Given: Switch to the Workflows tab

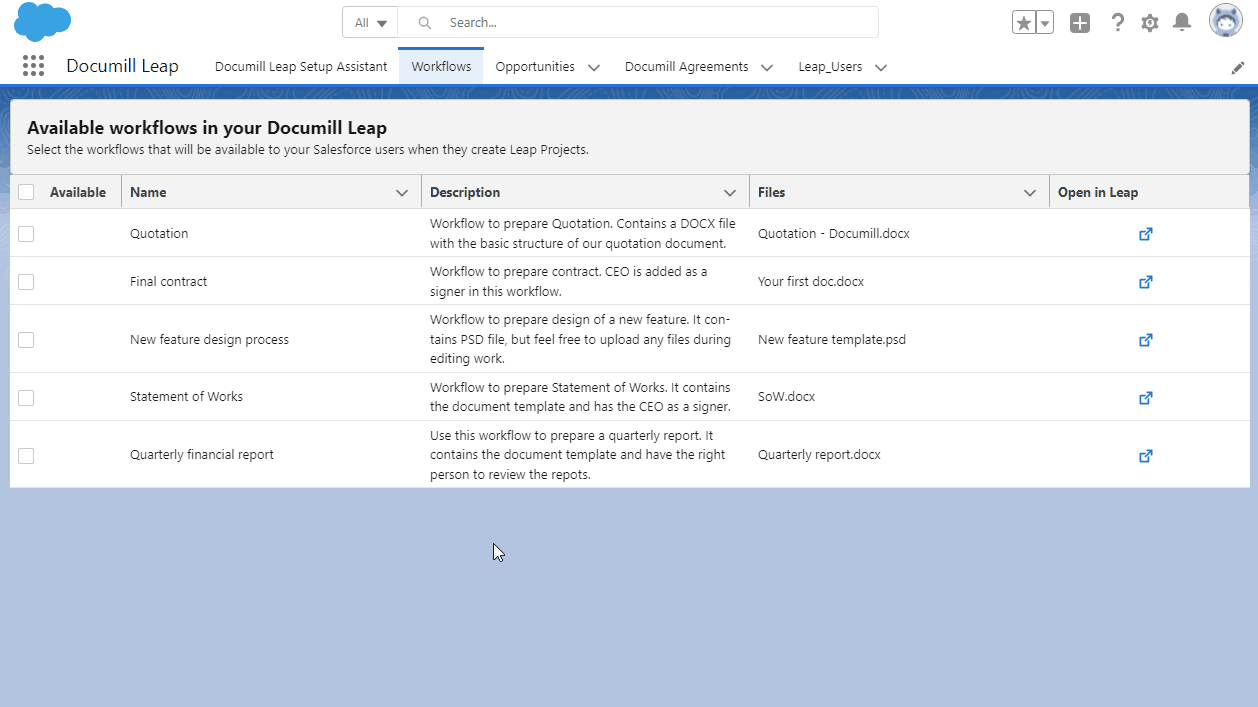Looking at the screenshot, I should click(x=440, y=66).
